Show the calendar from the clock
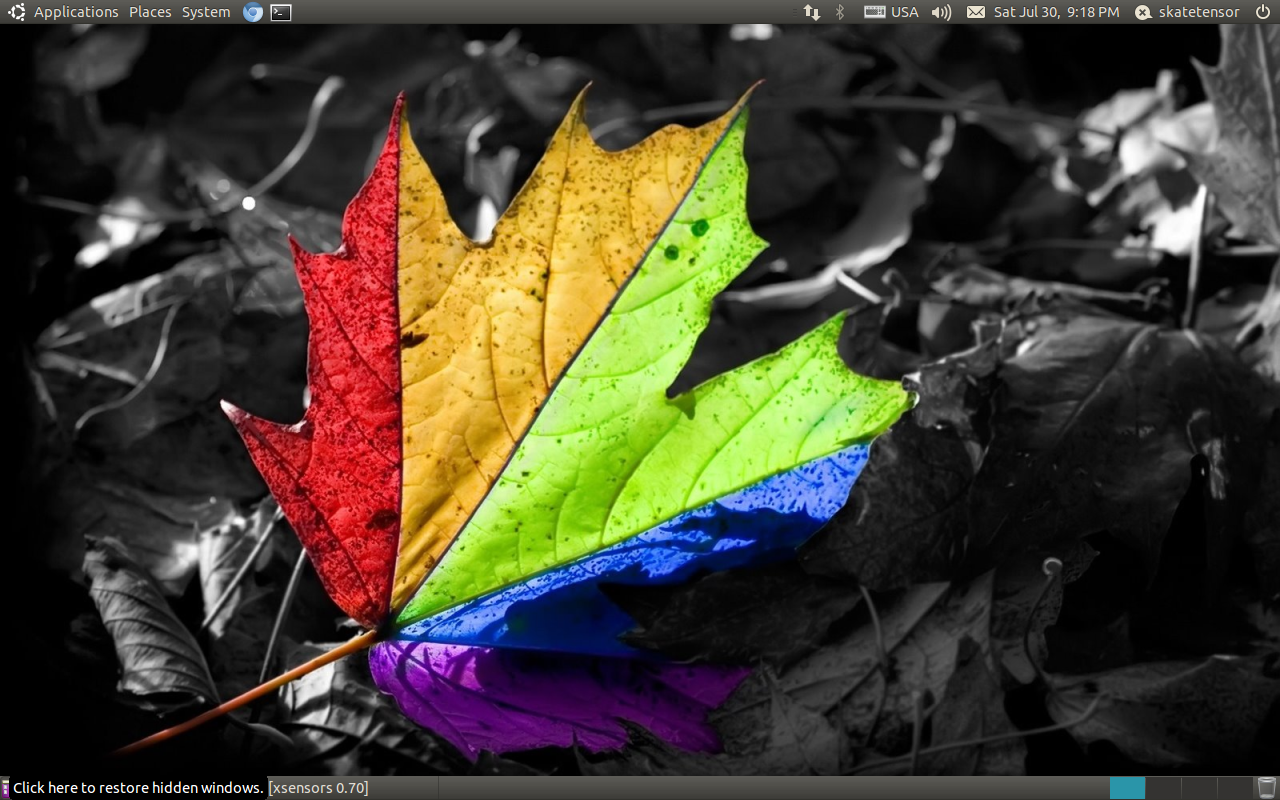The width and height of the screenshot is (1280, 800). point(1056,12)
